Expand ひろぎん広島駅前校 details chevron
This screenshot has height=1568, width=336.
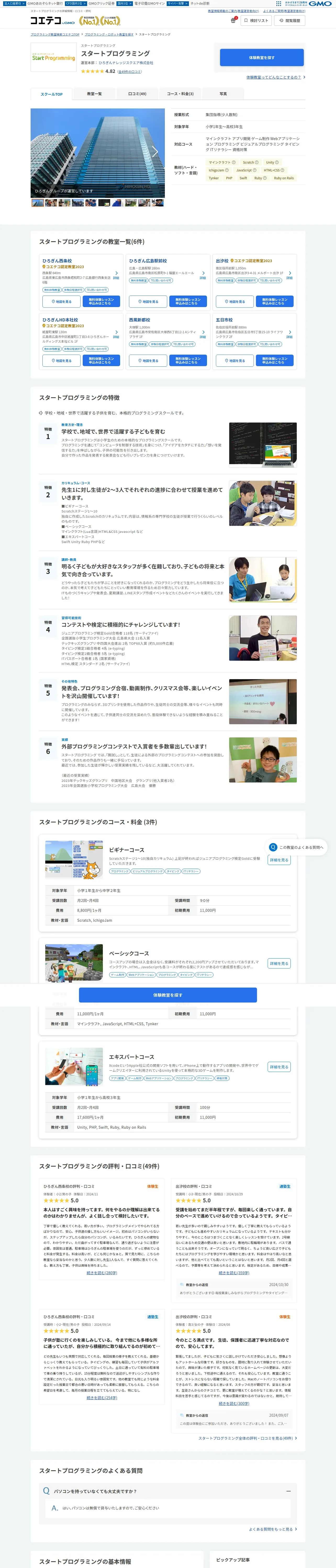(203, 273)
